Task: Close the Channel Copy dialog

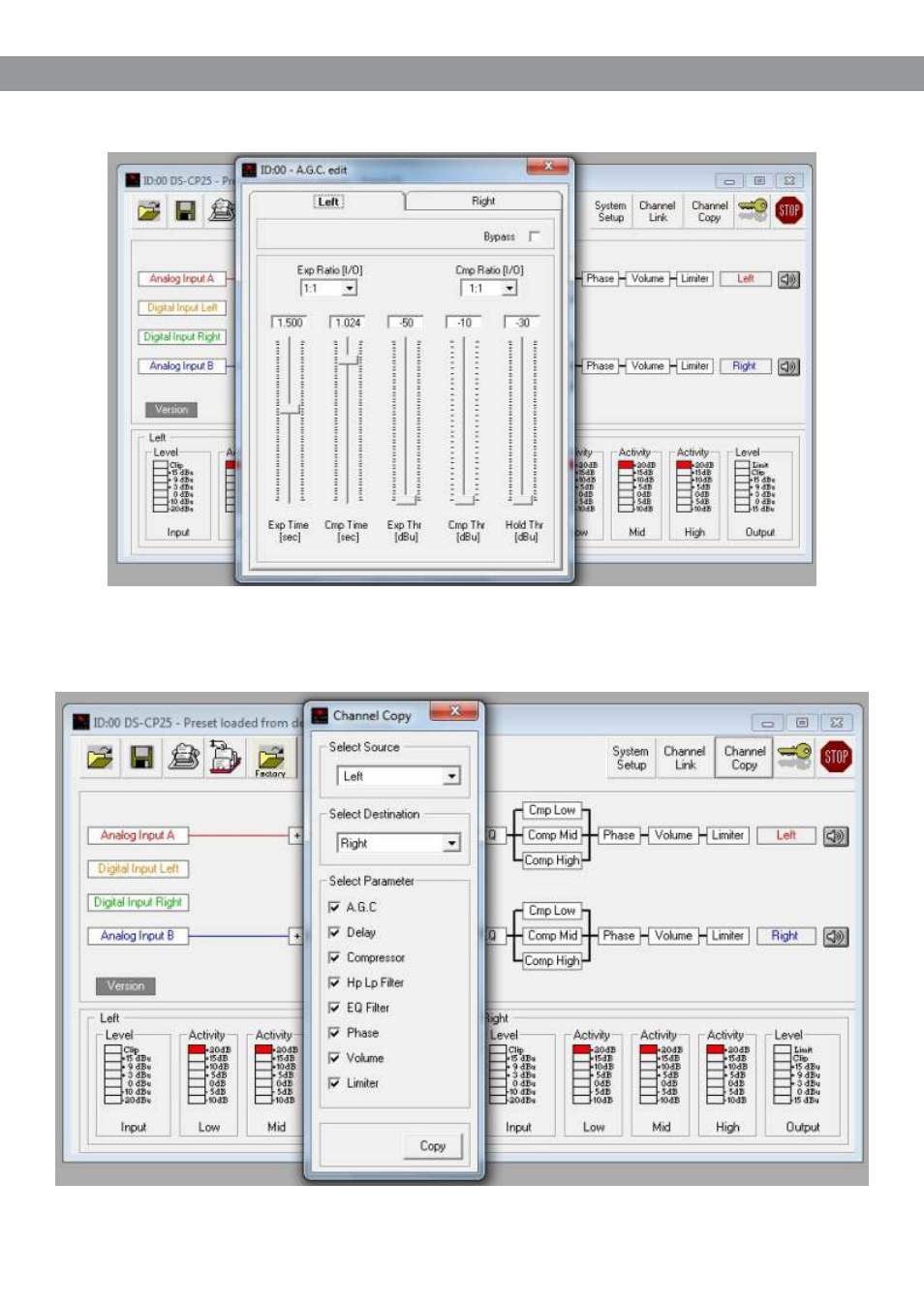Action: tap(454, 711)
